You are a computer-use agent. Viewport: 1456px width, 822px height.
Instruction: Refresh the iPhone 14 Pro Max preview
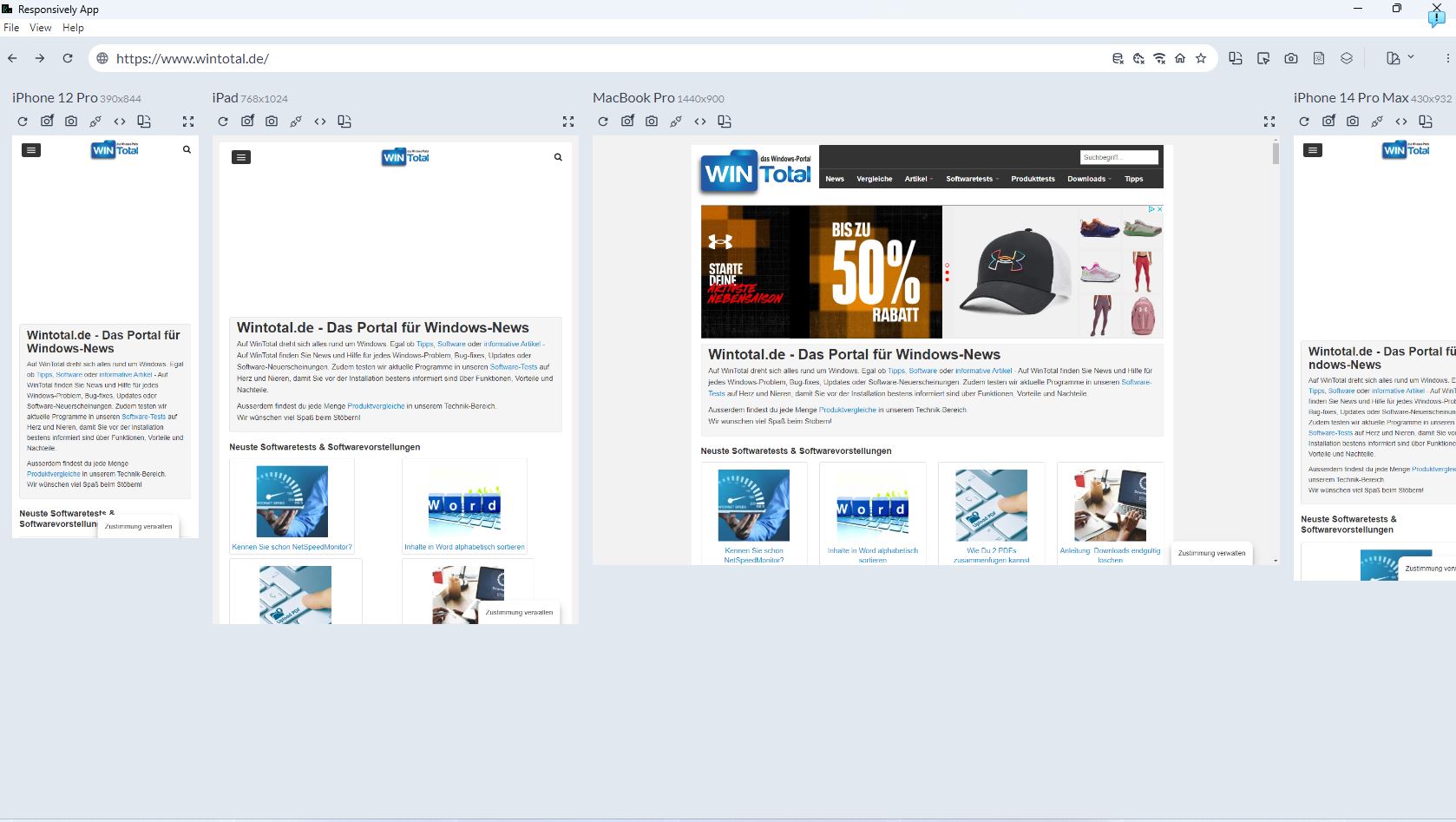pos(1304,122)
